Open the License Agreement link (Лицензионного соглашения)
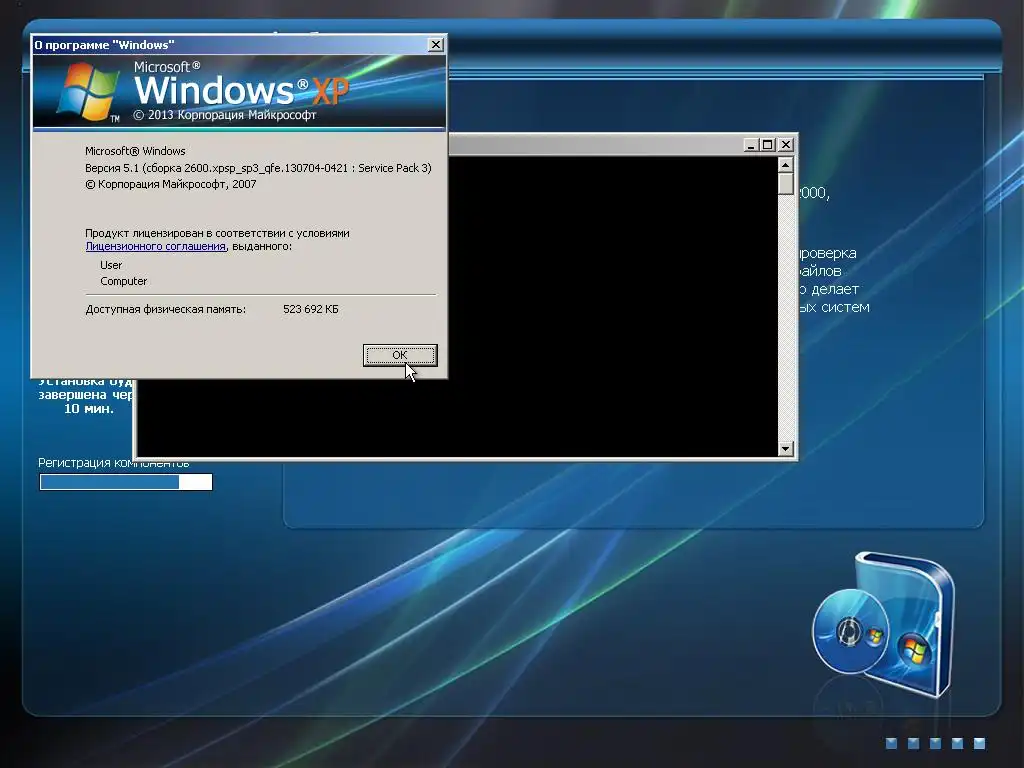 [155, 246]
